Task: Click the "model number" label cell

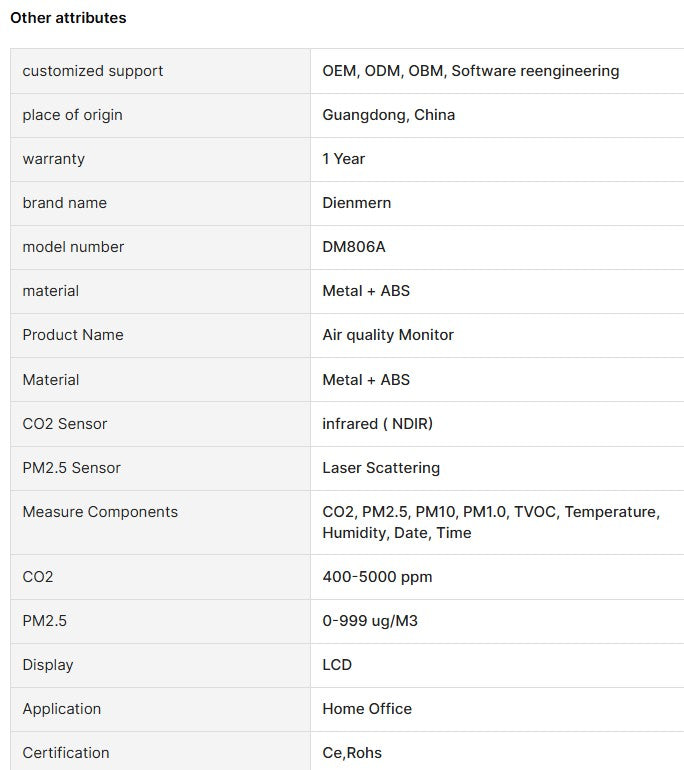Action: [x=74, y=247]
